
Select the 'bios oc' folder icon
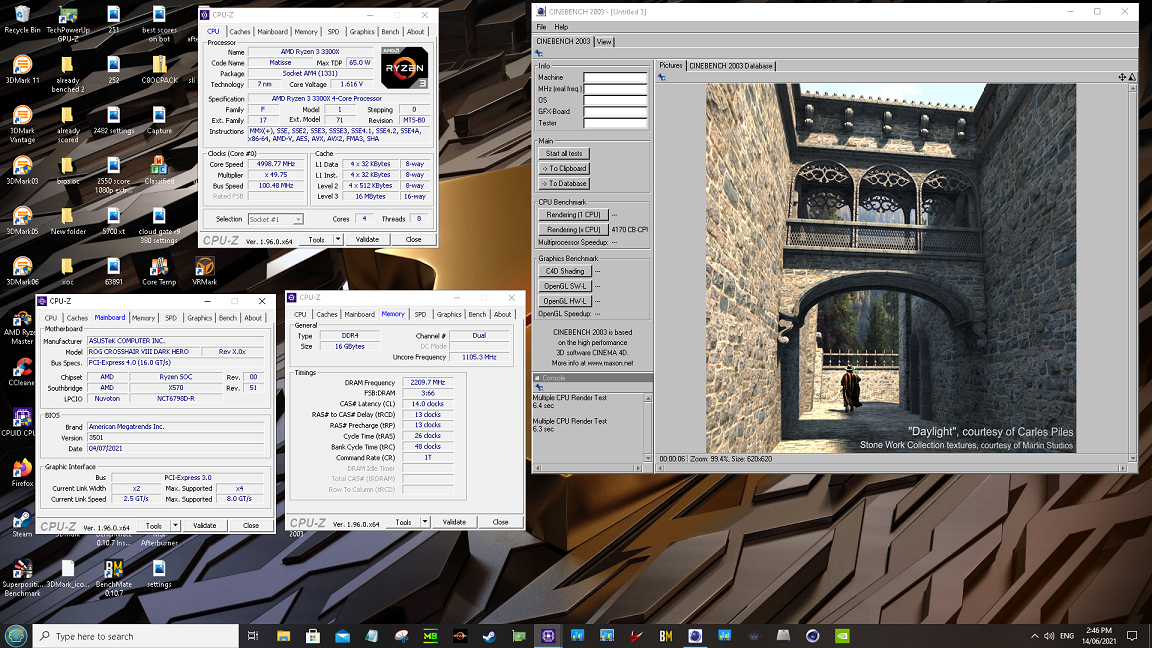point(68,170)
